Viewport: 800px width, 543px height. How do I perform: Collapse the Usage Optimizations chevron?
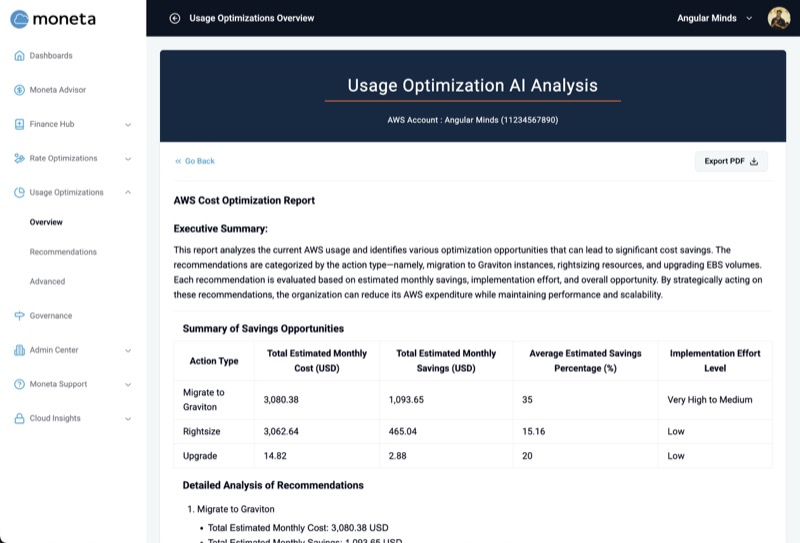(128, 192)
